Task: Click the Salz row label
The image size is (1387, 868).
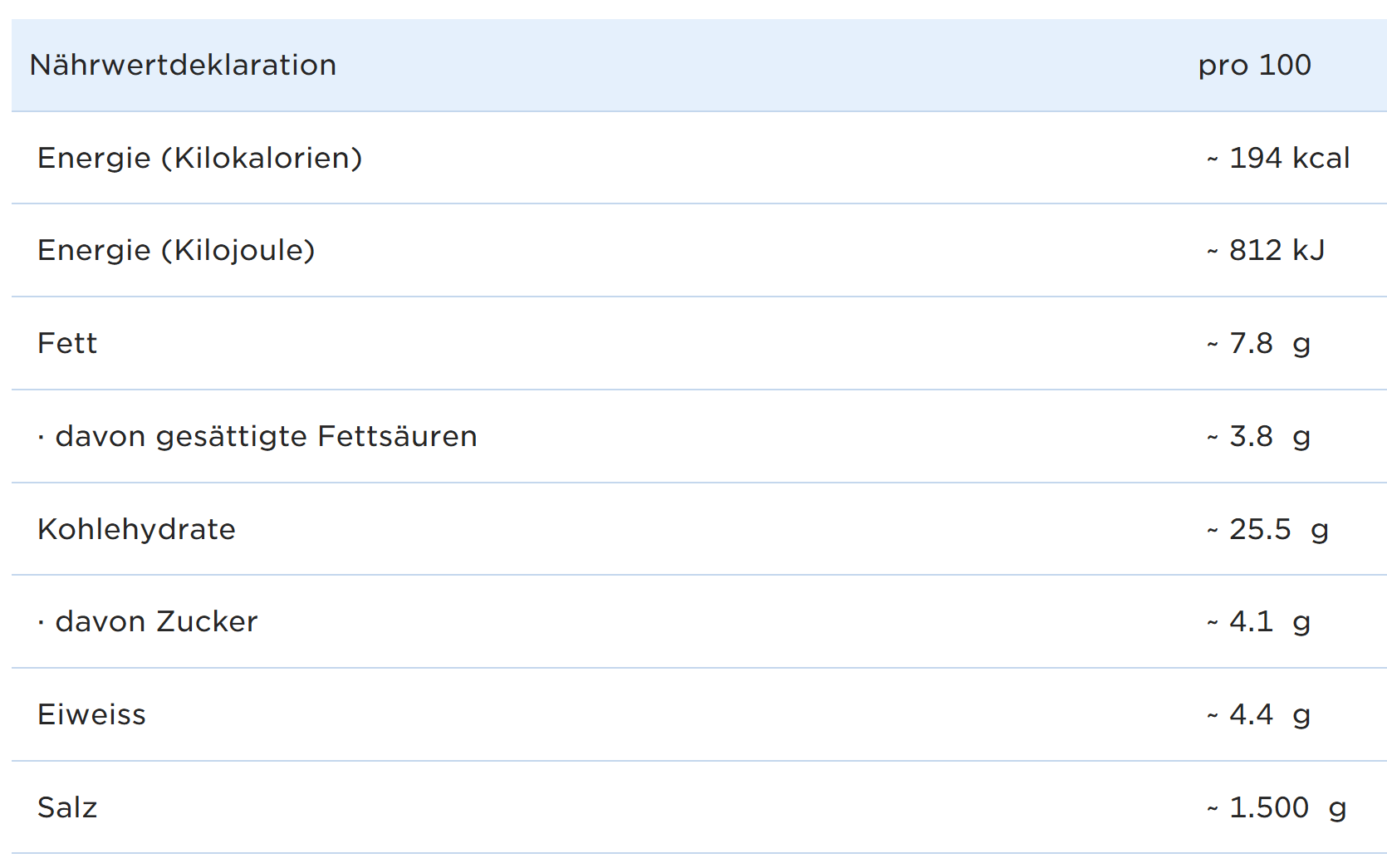Action: click(67, 807)
